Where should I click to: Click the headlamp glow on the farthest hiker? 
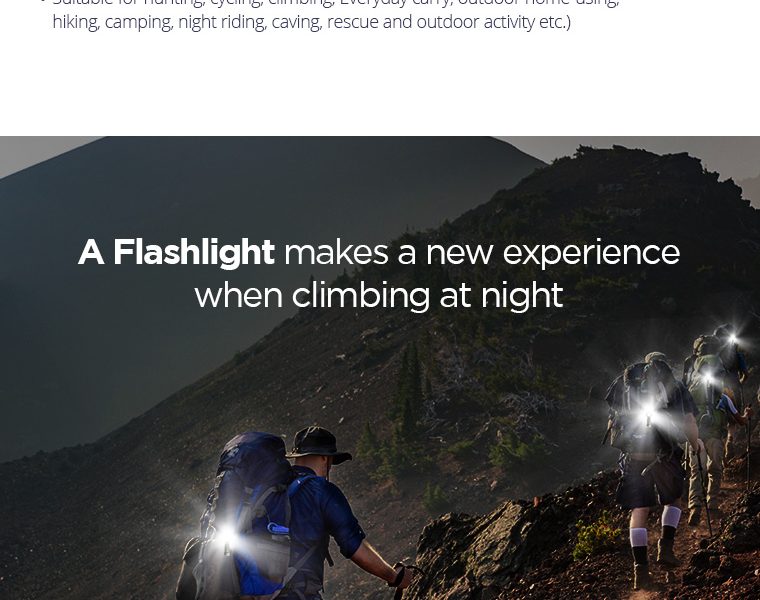tap(732, 338)
